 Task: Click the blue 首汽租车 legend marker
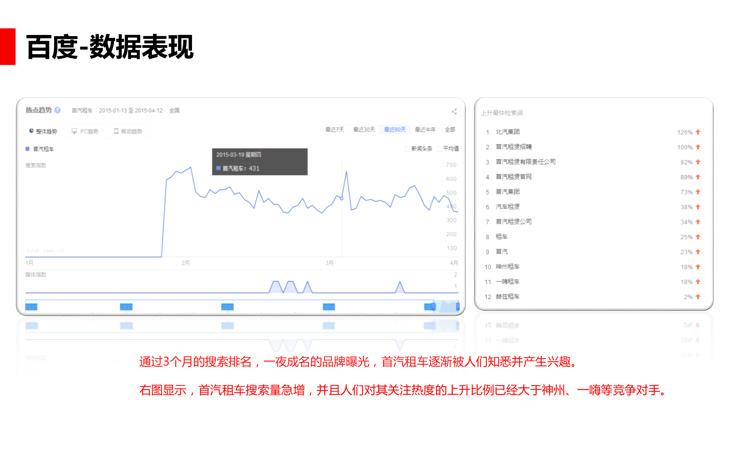27,149
